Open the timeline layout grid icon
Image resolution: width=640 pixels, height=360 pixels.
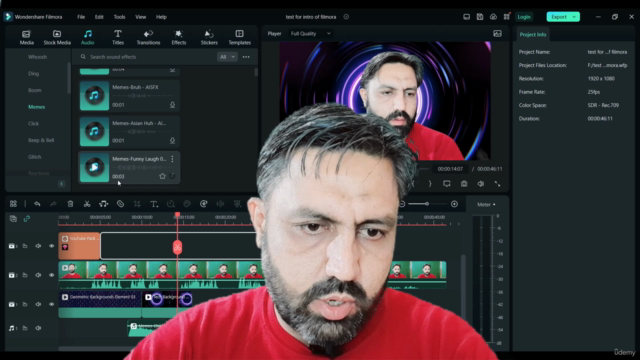(13, 204)
